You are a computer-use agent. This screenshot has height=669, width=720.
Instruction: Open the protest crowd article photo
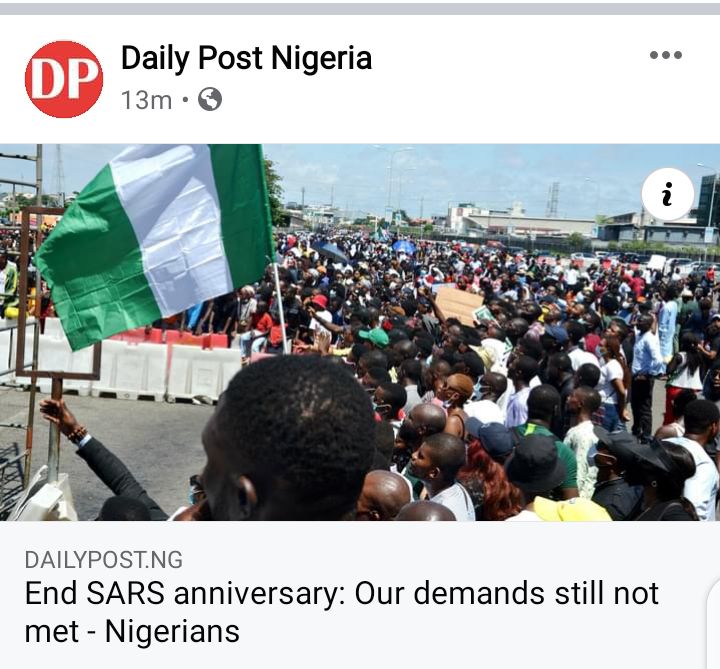point(360,332)
